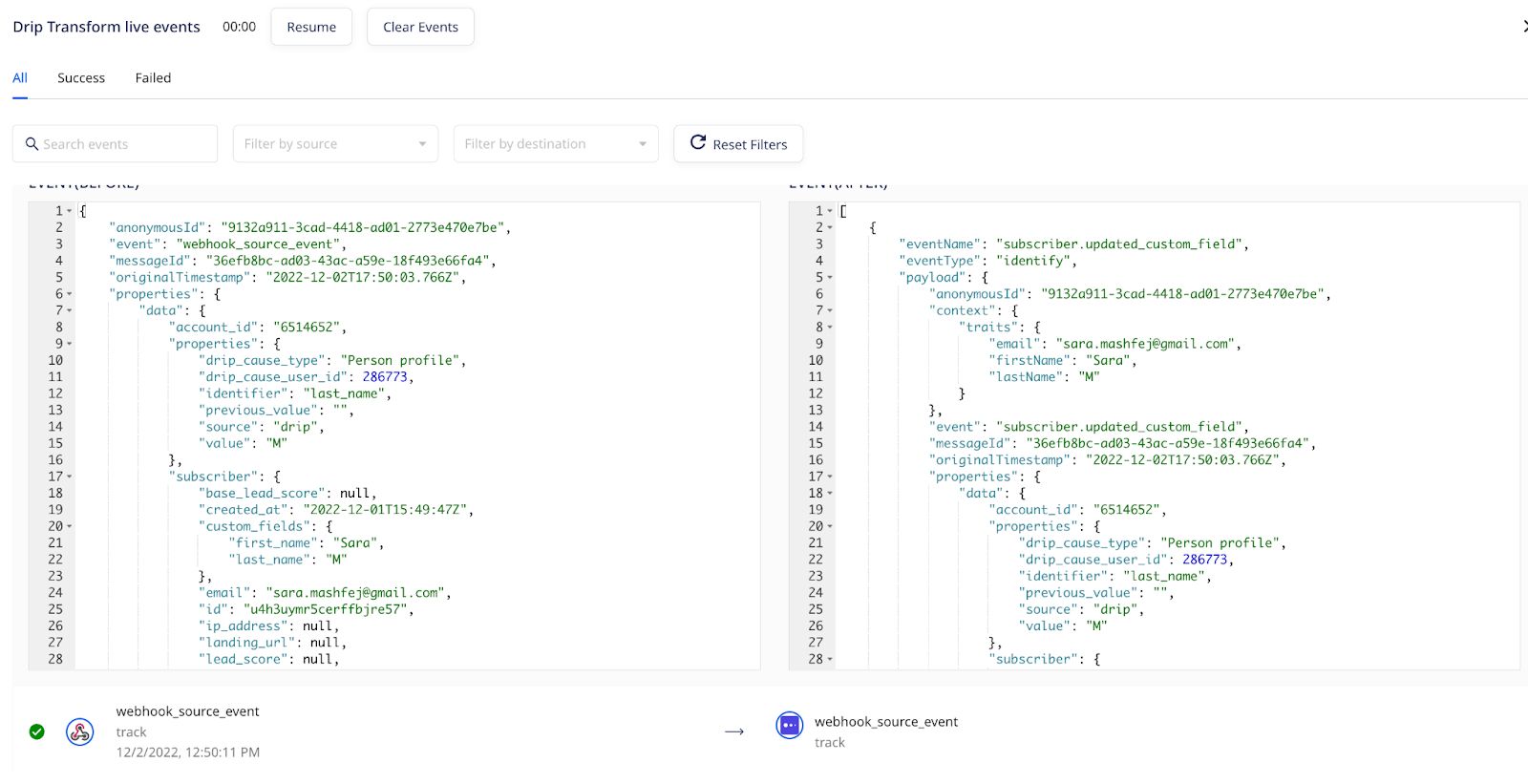Select the red webhook source icon
Image resolution: width=1528 pixels, height=784 pixels.
coord(79,731)
